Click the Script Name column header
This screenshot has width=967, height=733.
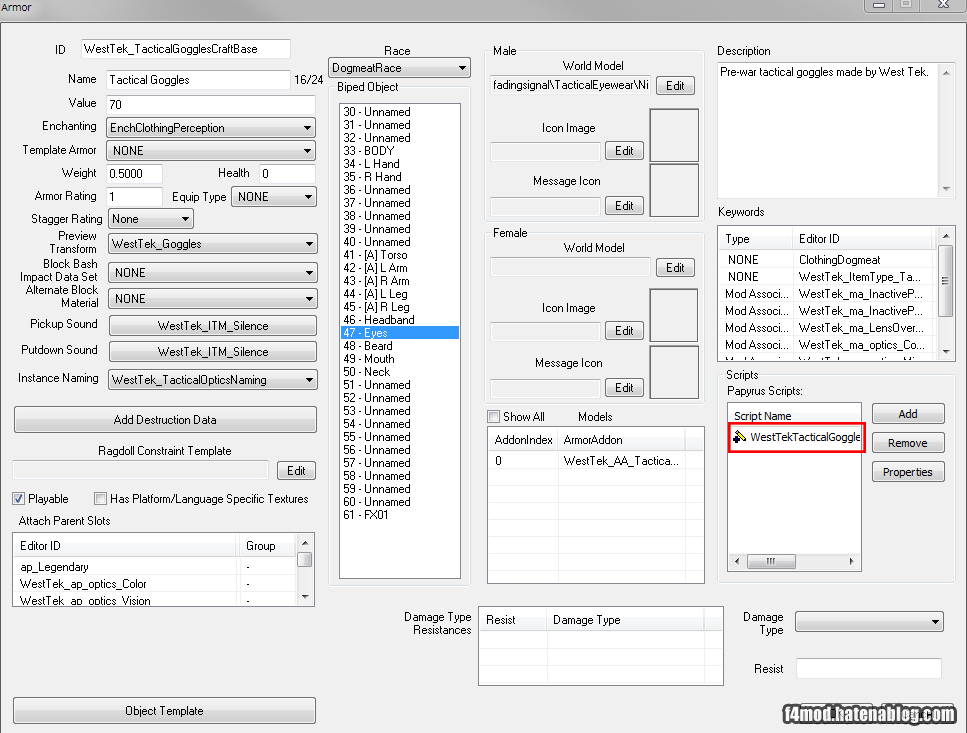coord(794,416)
